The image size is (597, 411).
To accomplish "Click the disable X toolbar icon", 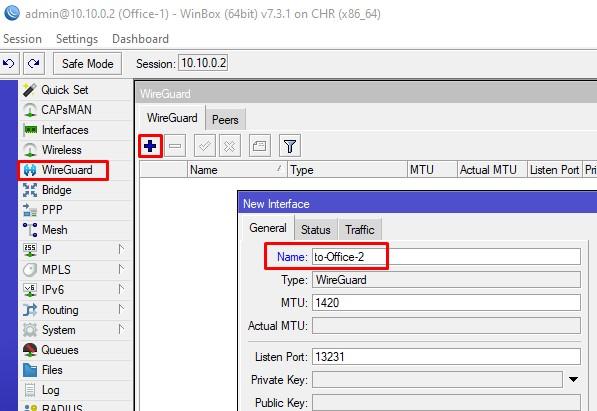I will coord(230,146).
